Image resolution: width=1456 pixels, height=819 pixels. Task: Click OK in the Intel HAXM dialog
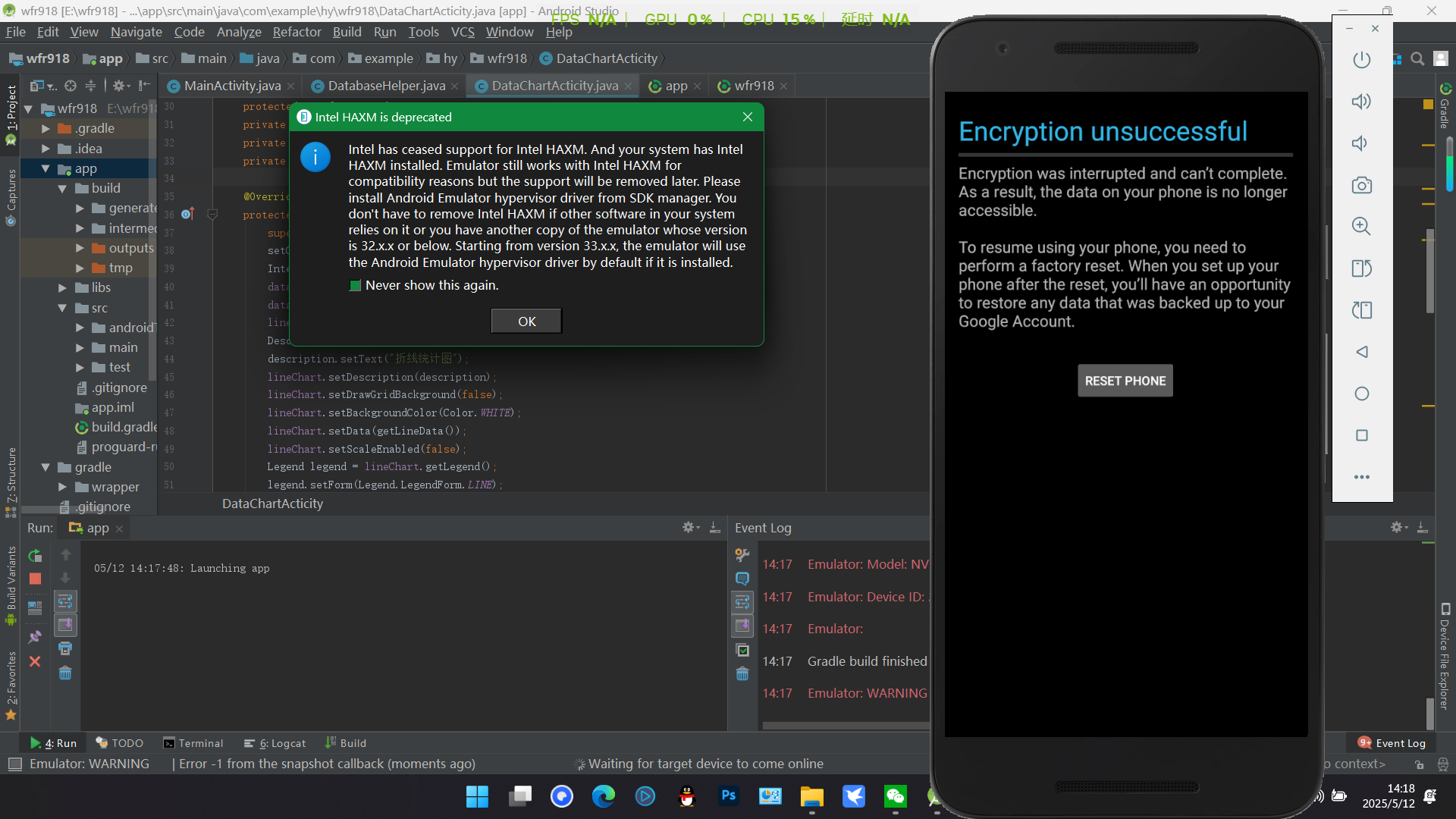coord(526,322)
